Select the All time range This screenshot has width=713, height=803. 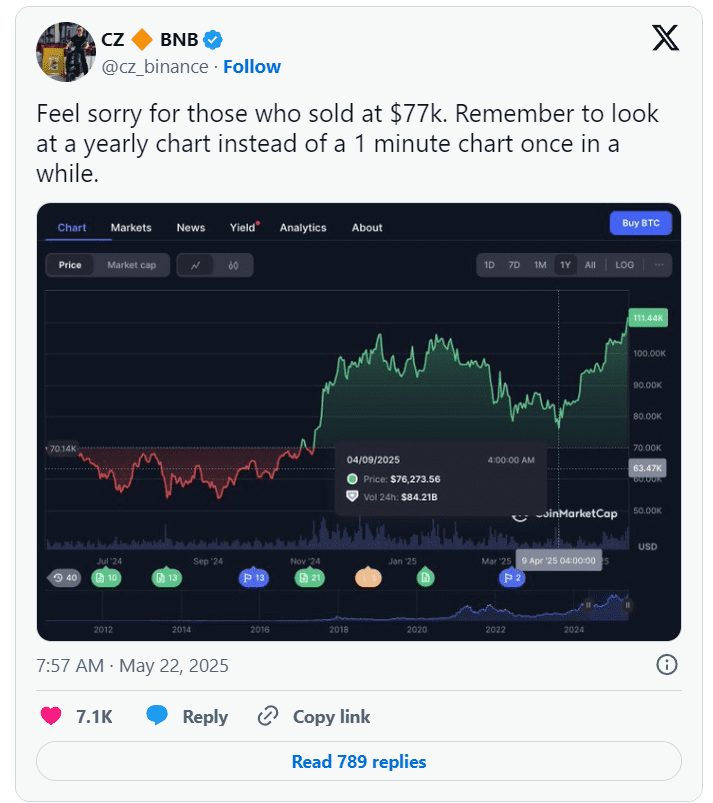[x=590, y=265]
